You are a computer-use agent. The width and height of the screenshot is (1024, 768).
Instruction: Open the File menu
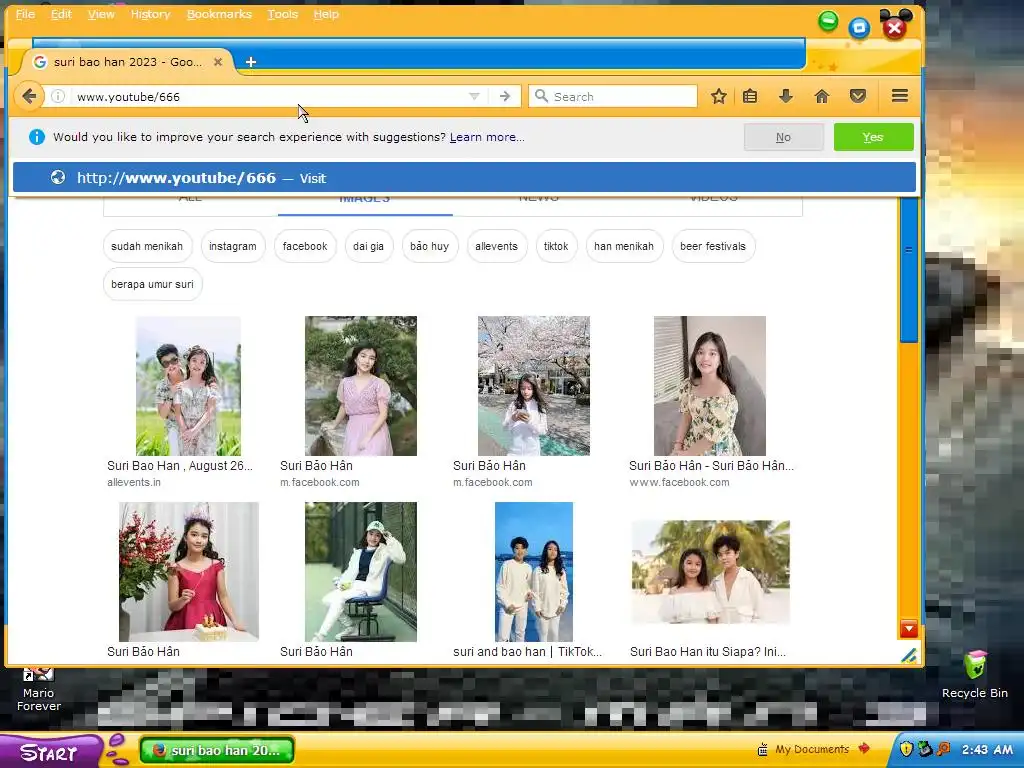click(25, 14)
